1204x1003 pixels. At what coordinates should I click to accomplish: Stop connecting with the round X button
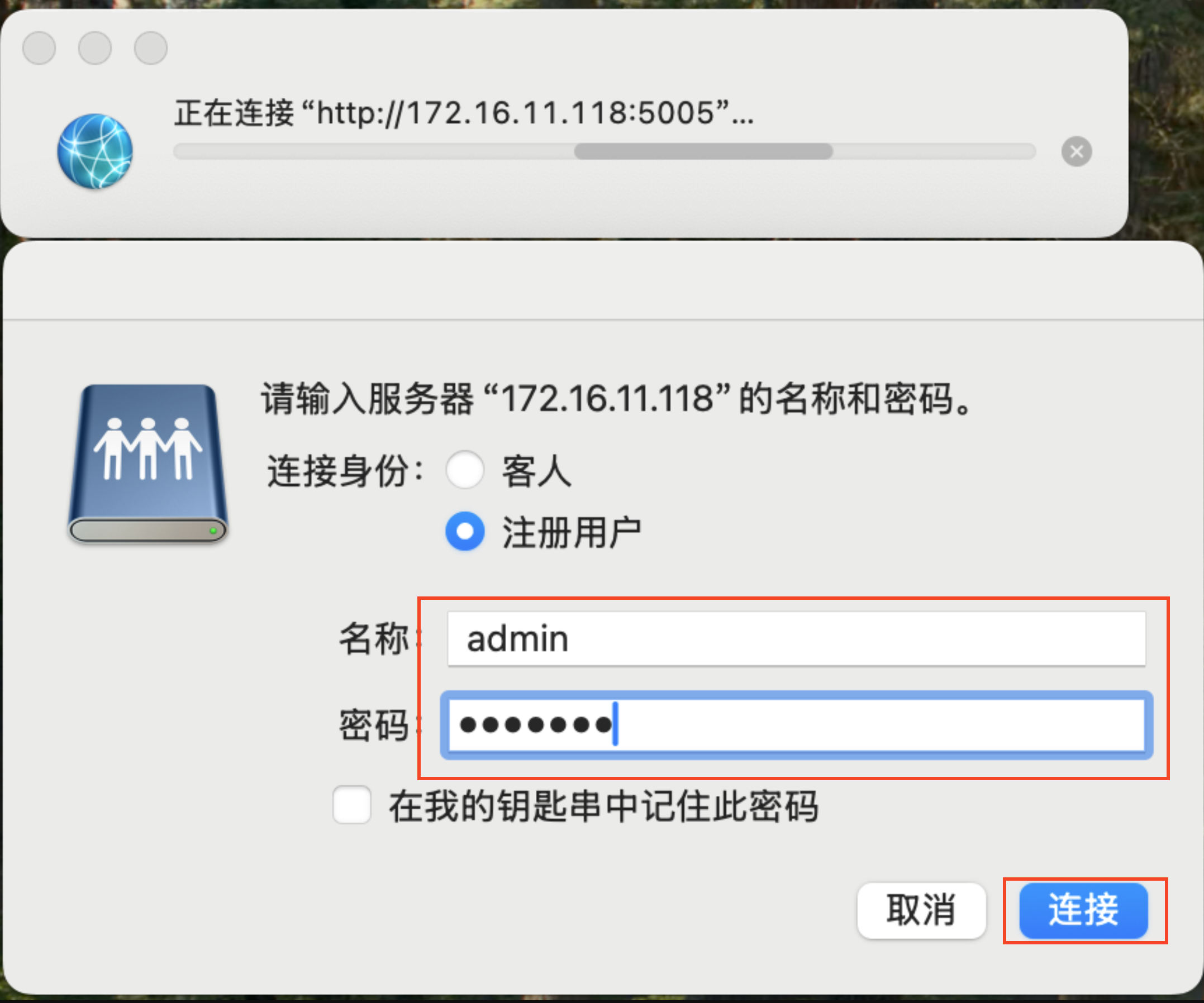point(1076,152)
